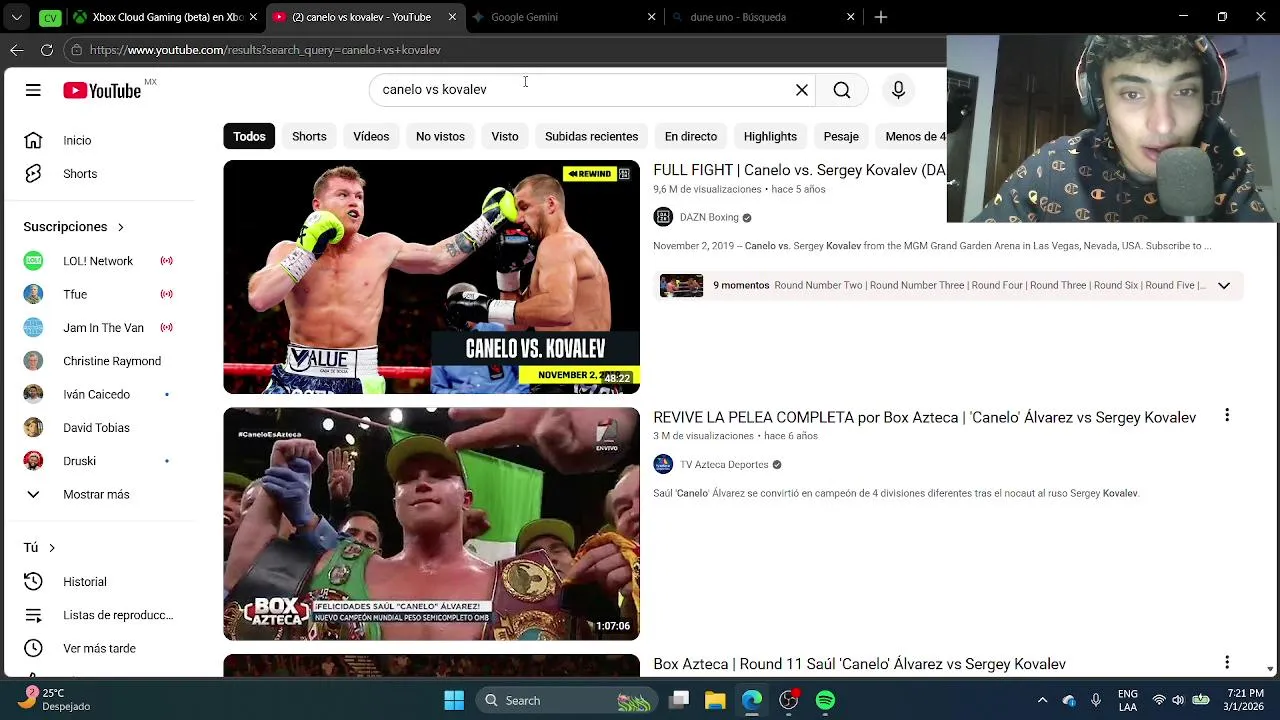1280x720 pixels.
Task: Open a new browser tab
Action: (x=881, y=17)
